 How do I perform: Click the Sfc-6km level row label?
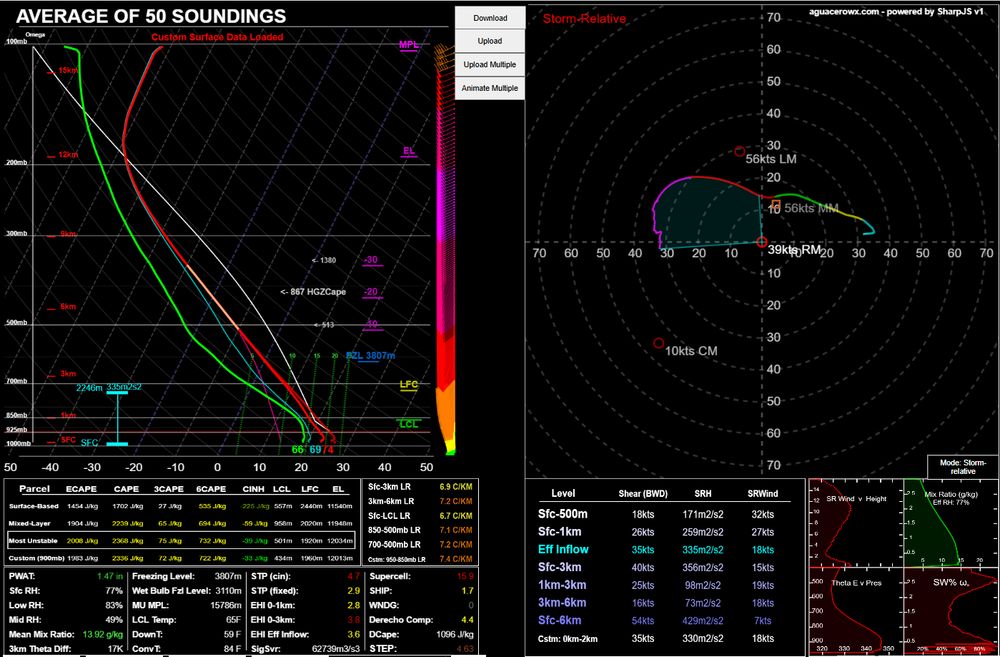pyautogui.click(x=559, y=620)
